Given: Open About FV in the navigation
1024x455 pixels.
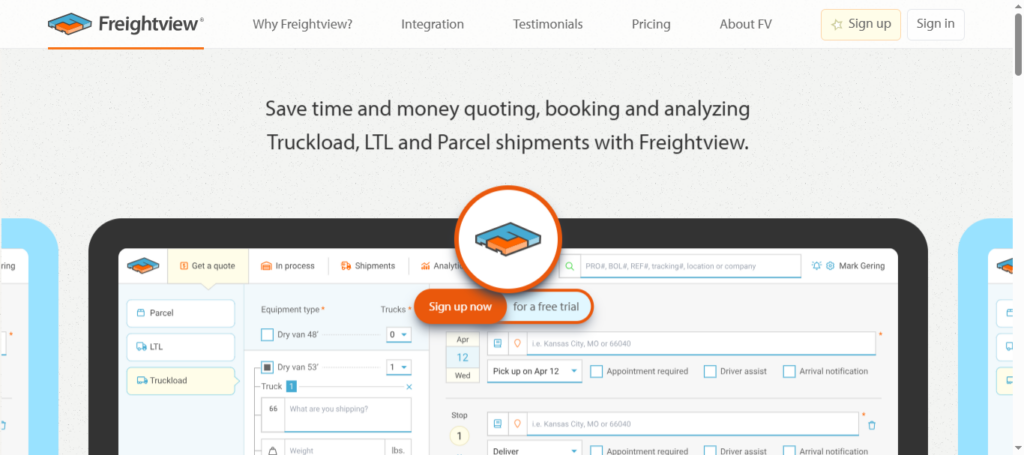Looking at the screenshot, I should coord(745,25).
